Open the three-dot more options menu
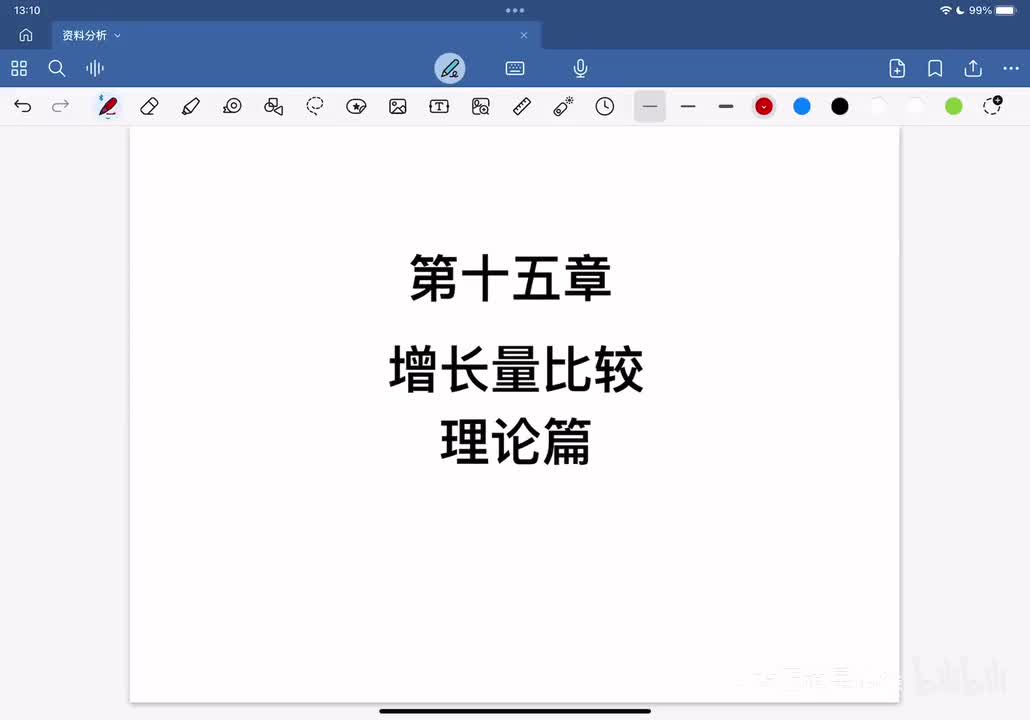This screenshot has width=1030, height=720. (x=1011, y=68)
